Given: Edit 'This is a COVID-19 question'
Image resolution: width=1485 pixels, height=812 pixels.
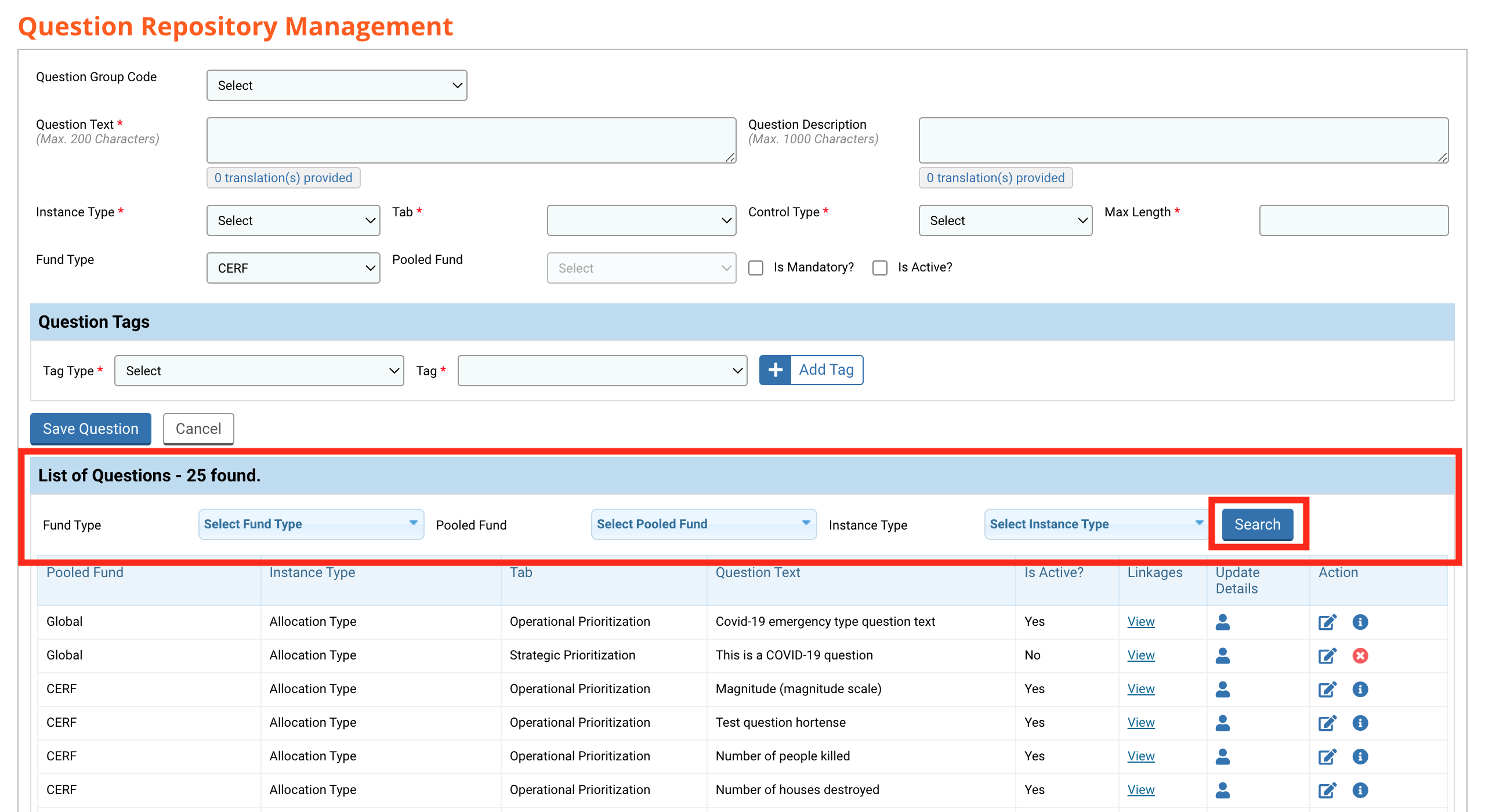Looking at the screenshot, I should point(1327,655).
